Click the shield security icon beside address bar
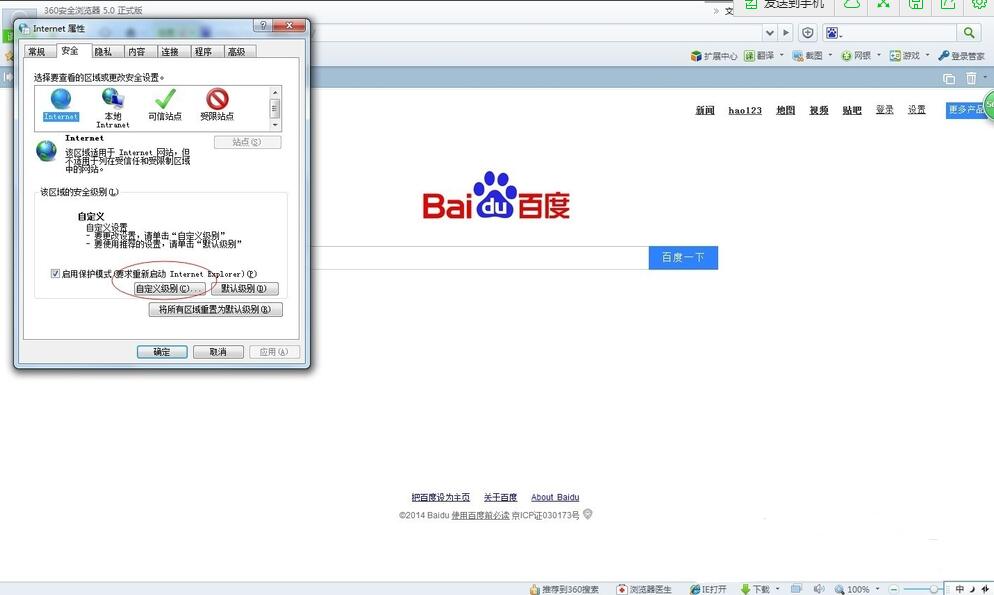The height and width of the screenshot is (595, 994). [808, 32]
